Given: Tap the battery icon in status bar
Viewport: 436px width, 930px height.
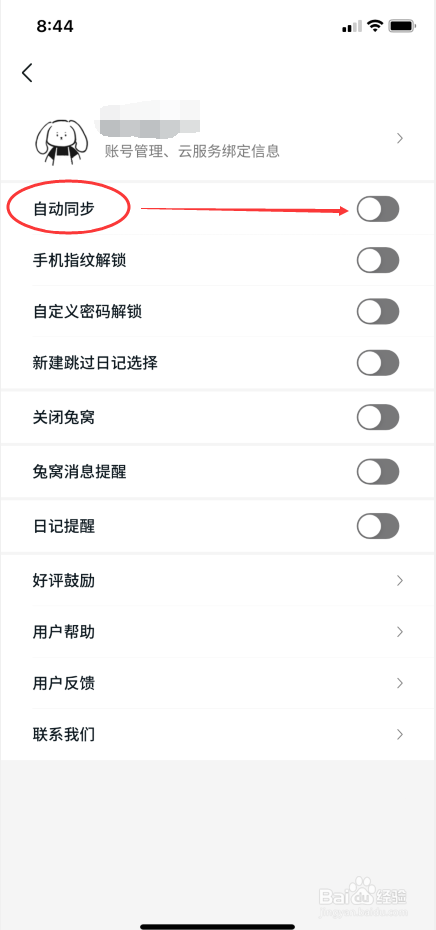Looking at the screenshot, I should point(403,26).
